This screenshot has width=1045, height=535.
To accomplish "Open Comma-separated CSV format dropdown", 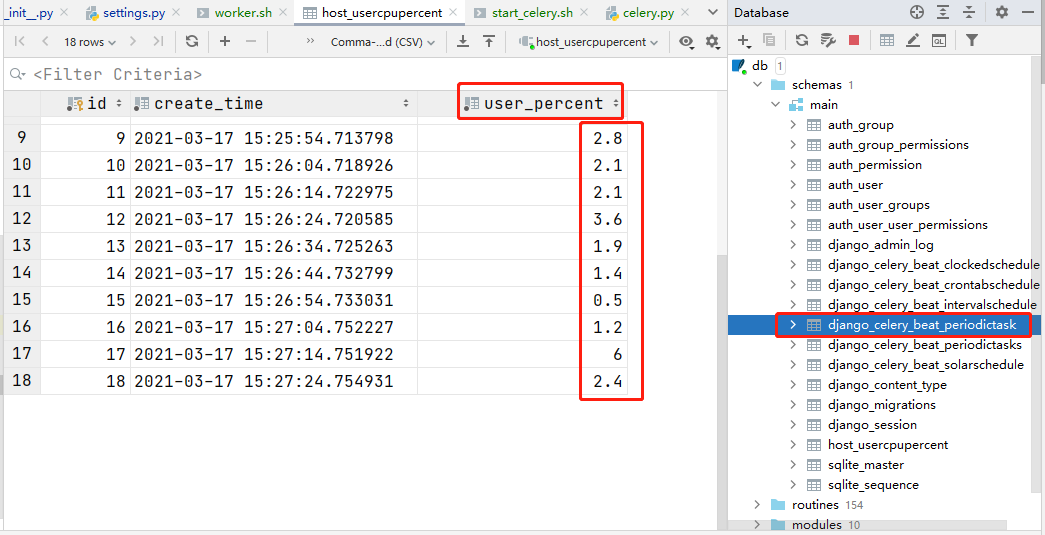I will (x=383, y=42).
